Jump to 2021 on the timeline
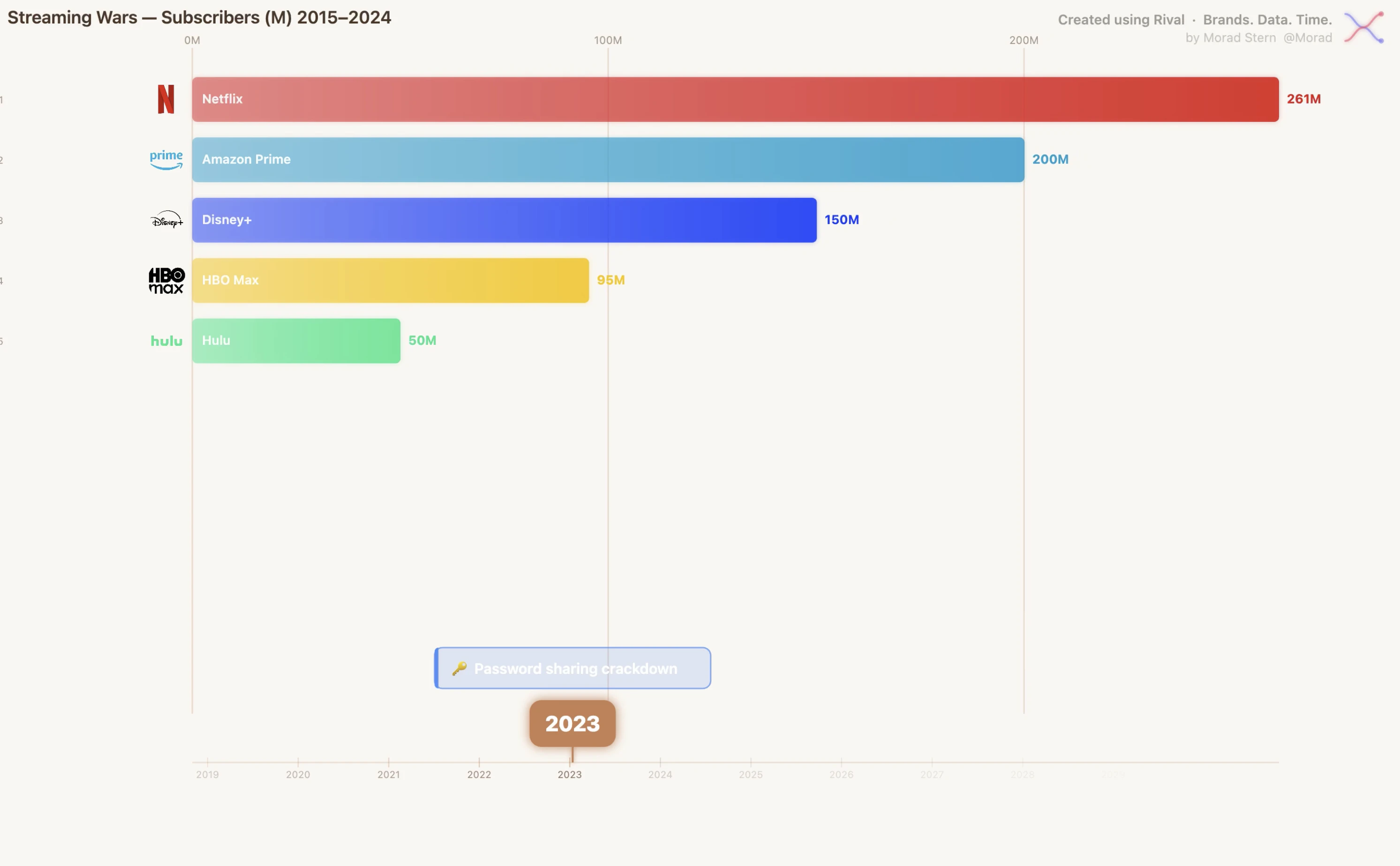 [389, 774]
